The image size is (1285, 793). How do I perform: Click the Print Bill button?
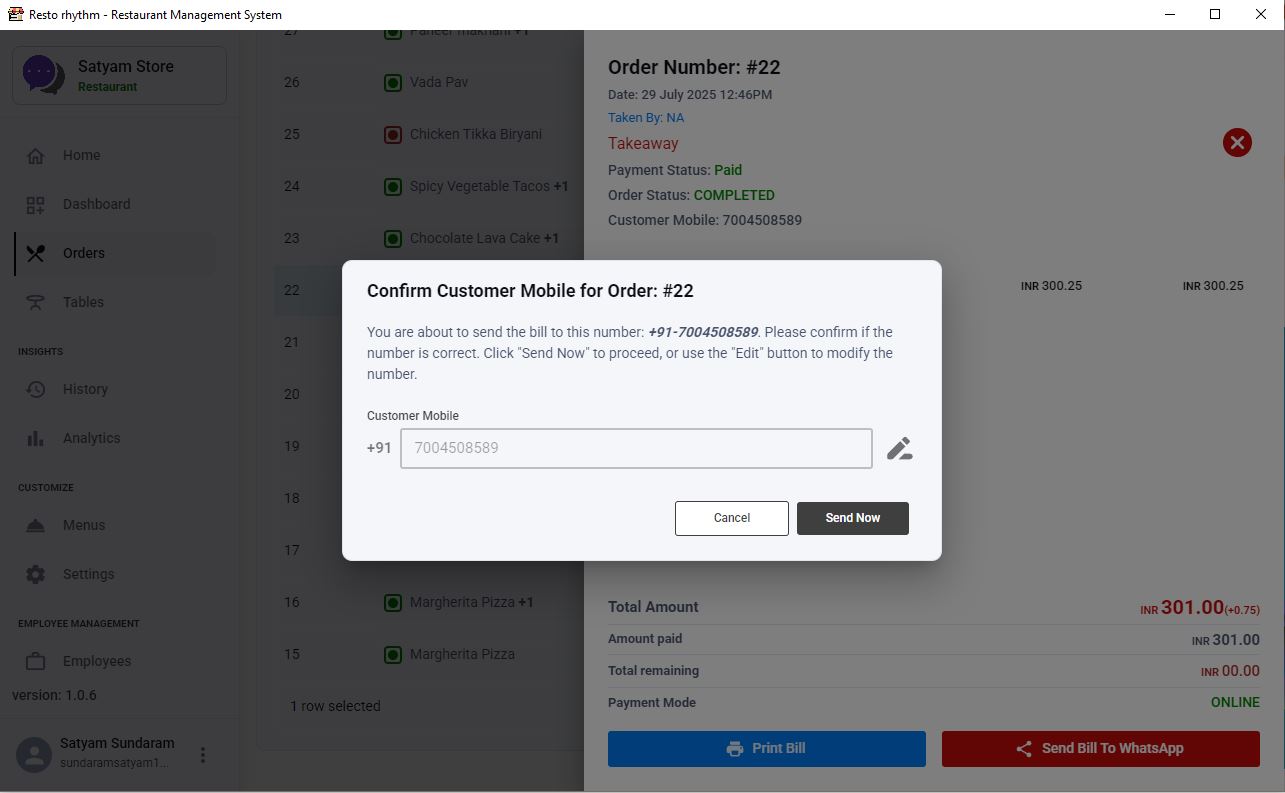[x=766, y=749]
